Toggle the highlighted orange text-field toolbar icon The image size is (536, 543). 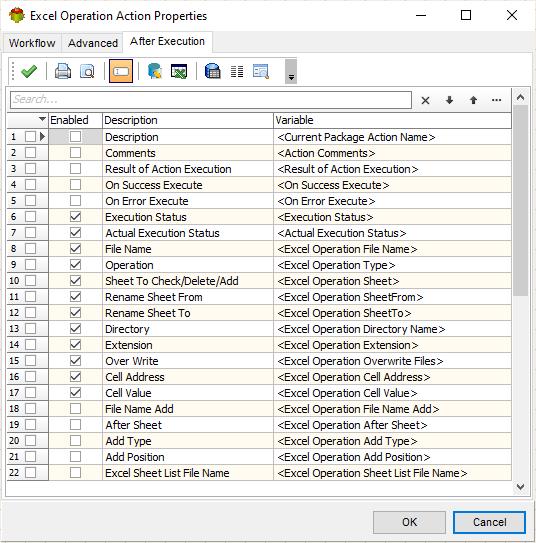point(121,72)
